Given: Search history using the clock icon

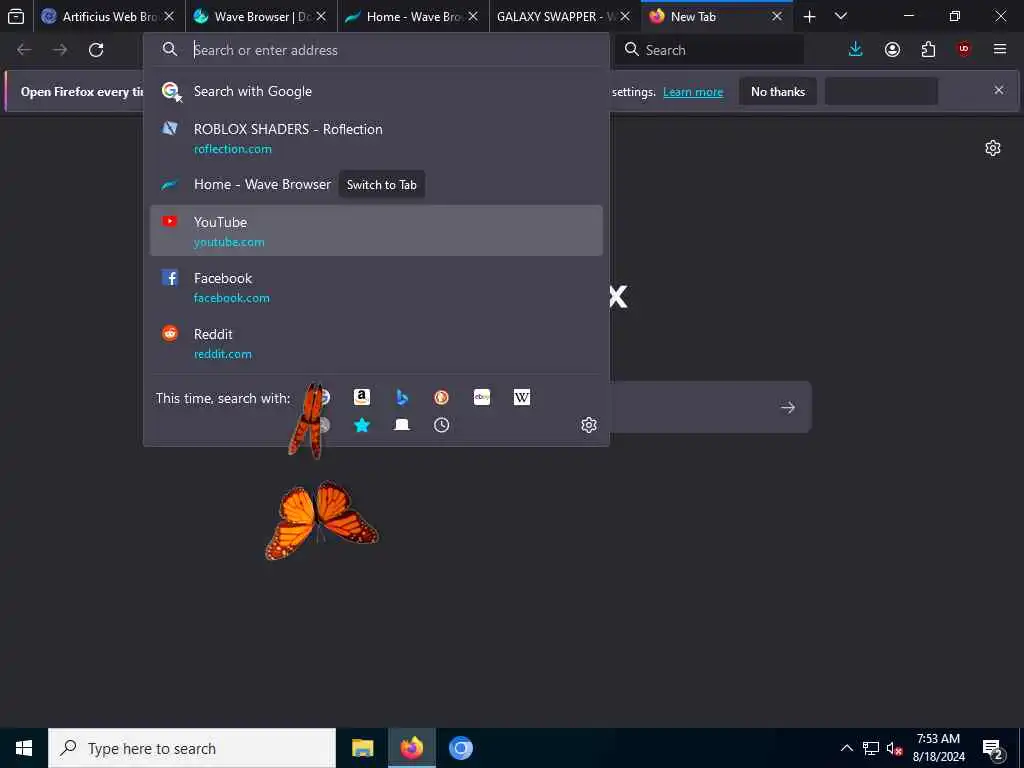Looking at the screenshot, I should pyautogui.click(x=441, y=425).
